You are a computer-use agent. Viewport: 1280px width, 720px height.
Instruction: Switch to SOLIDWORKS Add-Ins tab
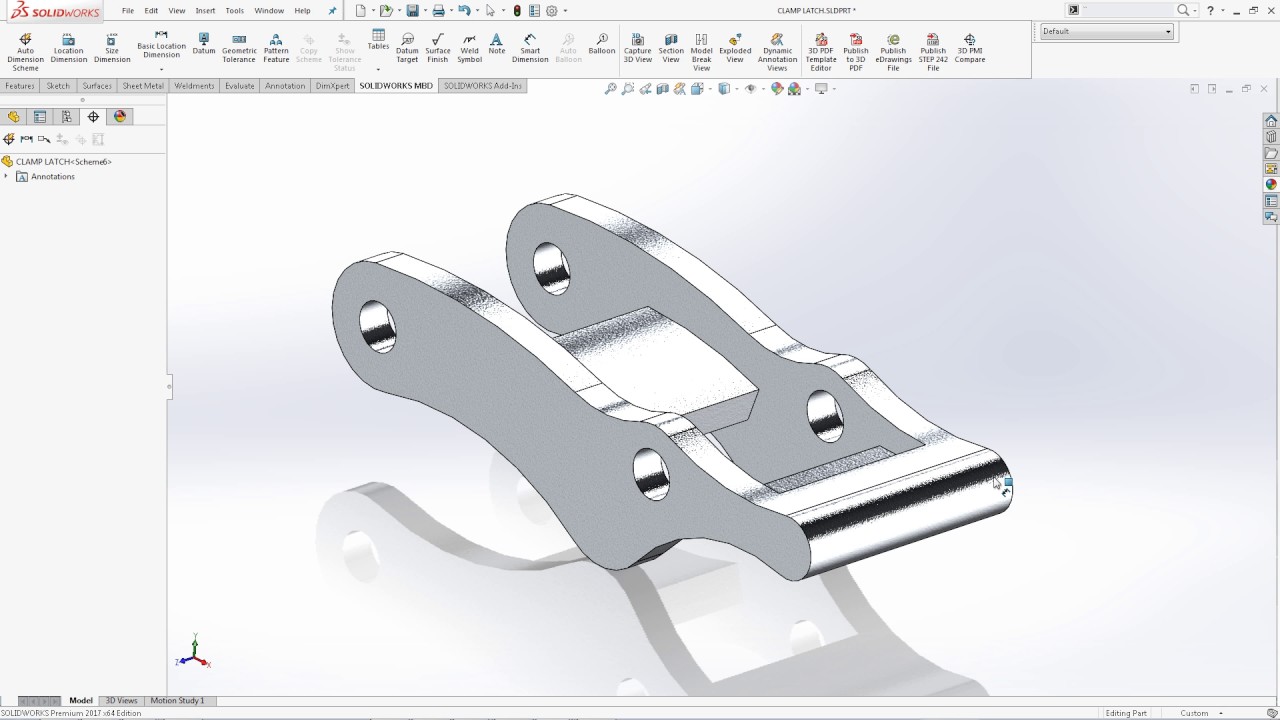coord(483,86)
